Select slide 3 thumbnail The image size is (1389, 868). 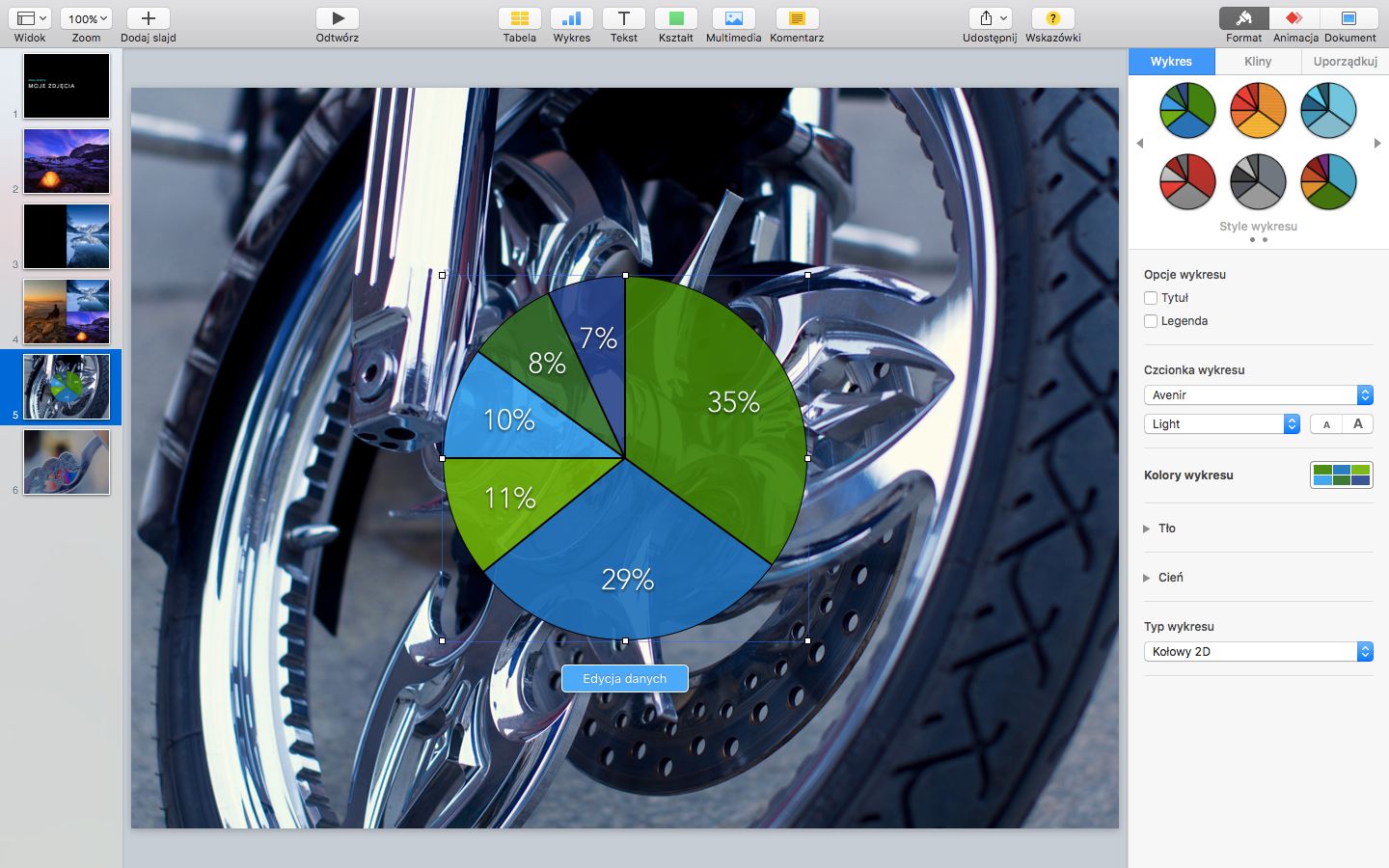[67, 236]
